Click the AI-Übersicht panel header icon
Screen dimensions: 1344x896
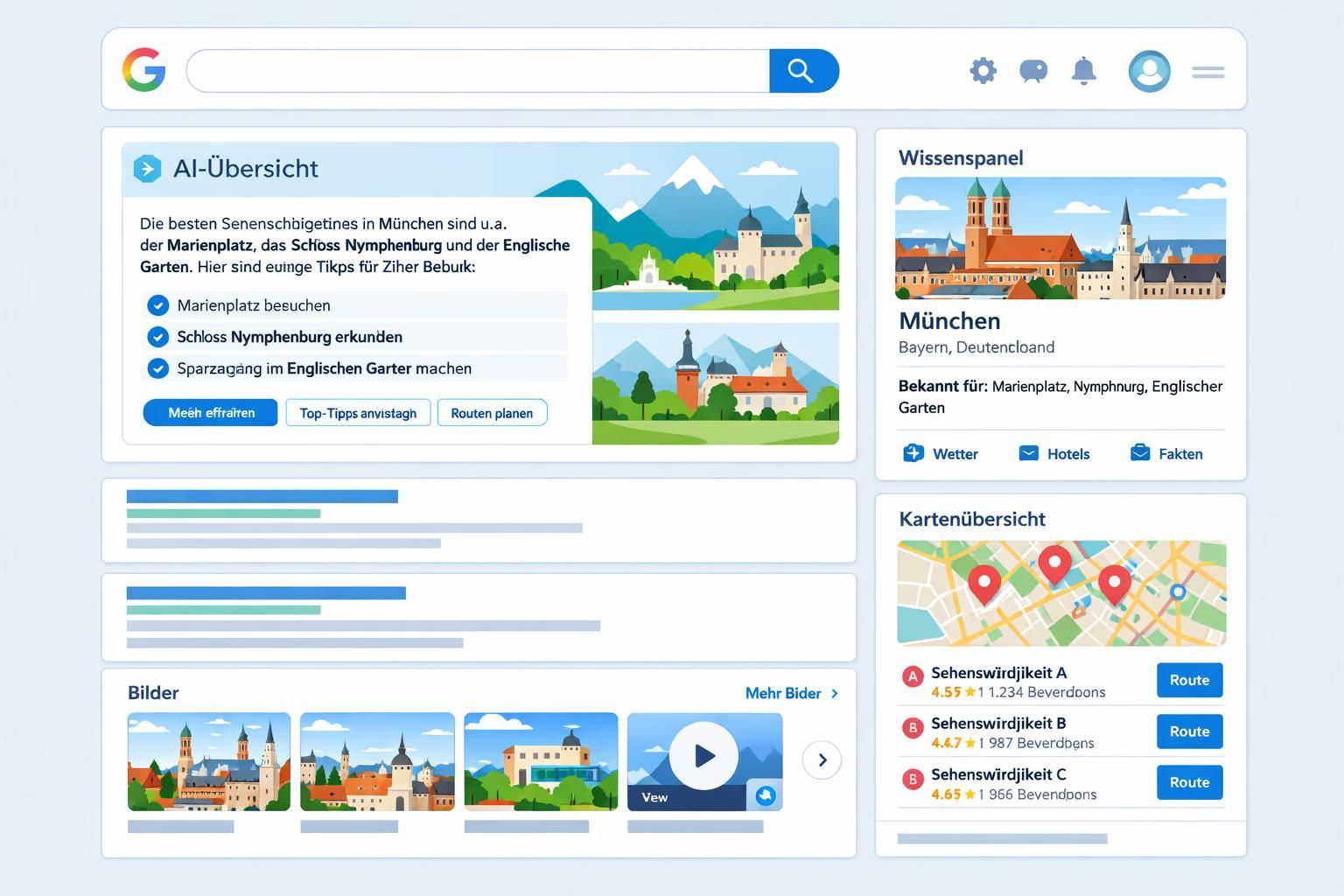pos(149,168)
